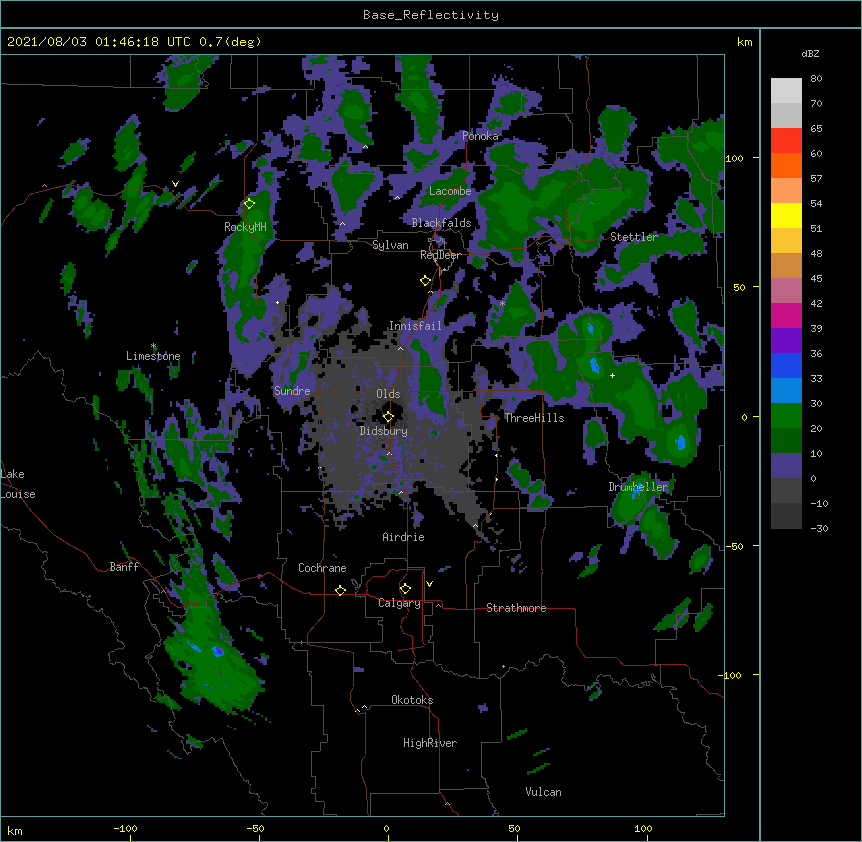This screenshot has width=862, height=842.
Task: Click the HighRiver label
Action: pos(430,743)
